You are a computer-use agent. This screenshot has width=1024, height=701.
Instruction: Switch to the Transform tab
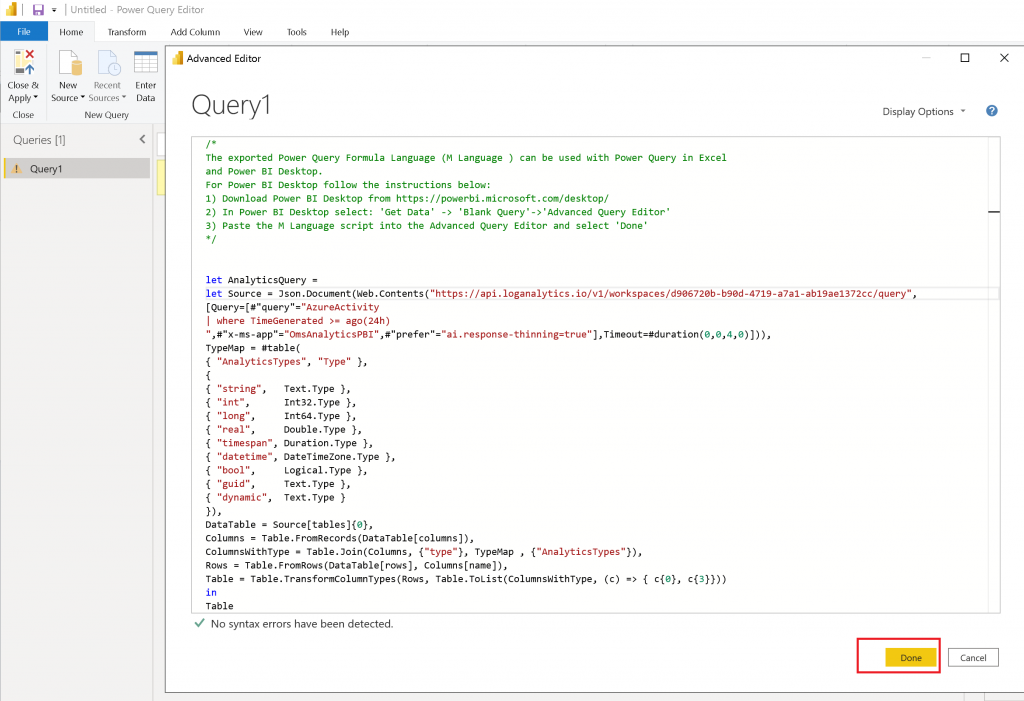tap(127, 32)
